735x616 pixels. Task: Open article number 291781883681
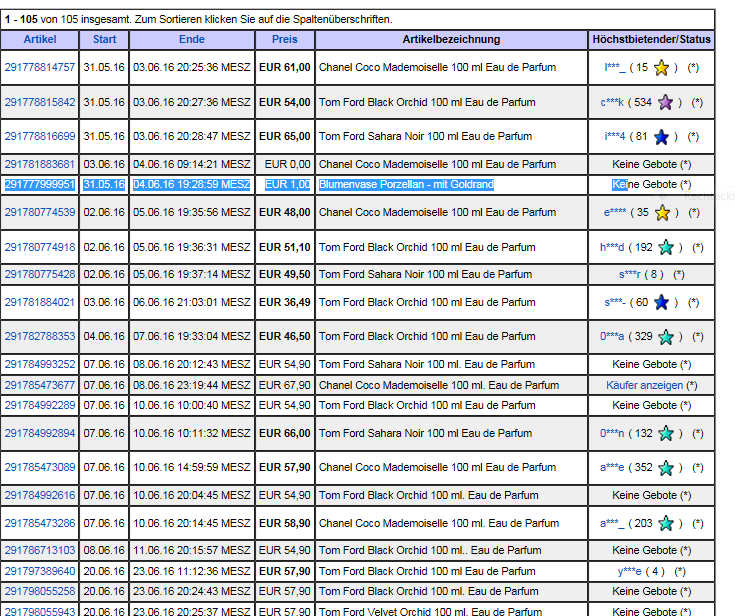pos(40,165)
